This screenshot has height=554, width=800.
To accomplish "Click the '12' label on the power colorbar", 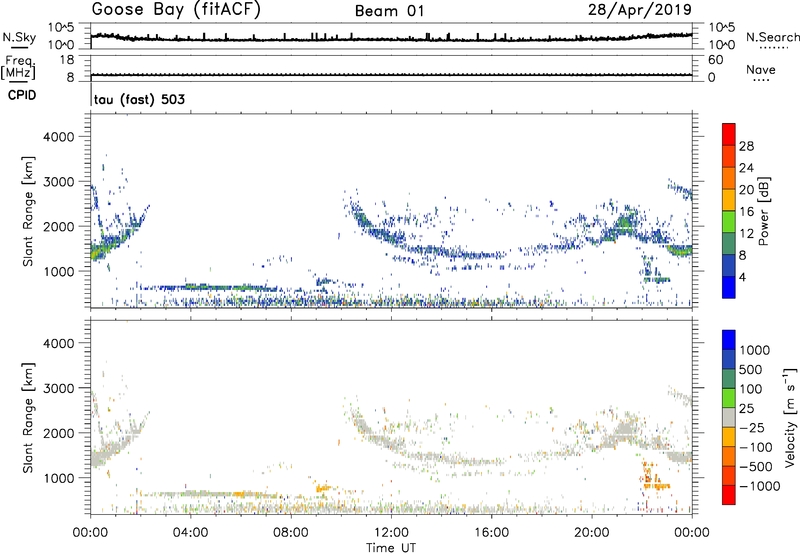I will [x=746, y=234].
